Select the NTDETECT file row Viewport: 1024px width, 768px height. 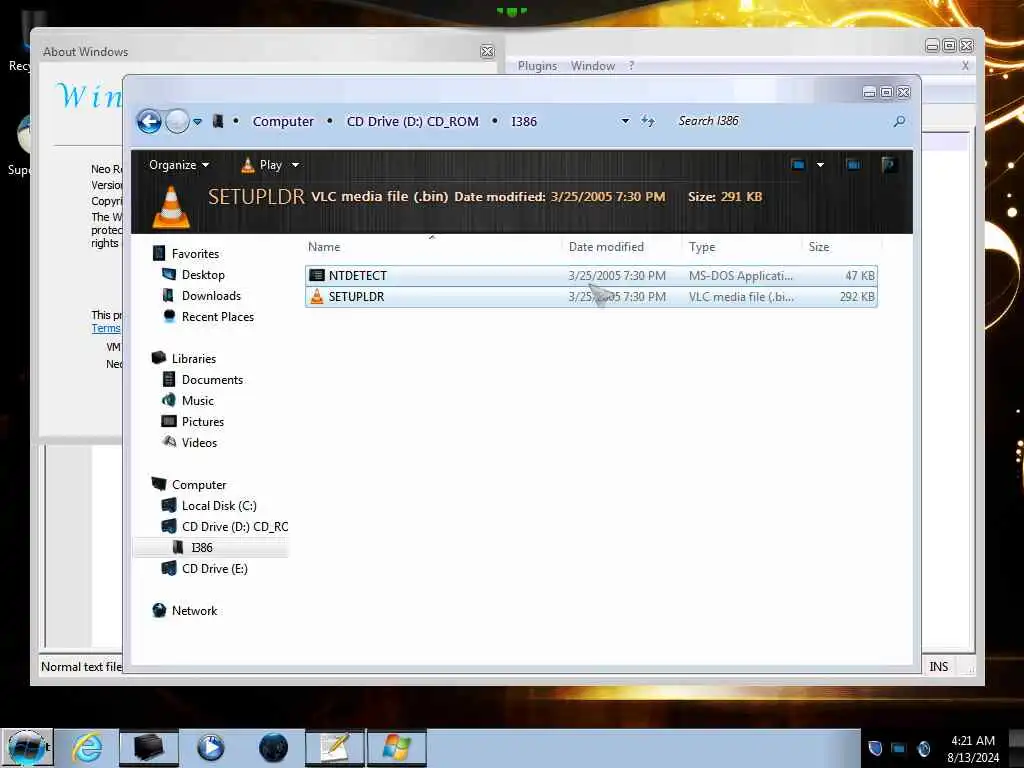click(591, 276)
